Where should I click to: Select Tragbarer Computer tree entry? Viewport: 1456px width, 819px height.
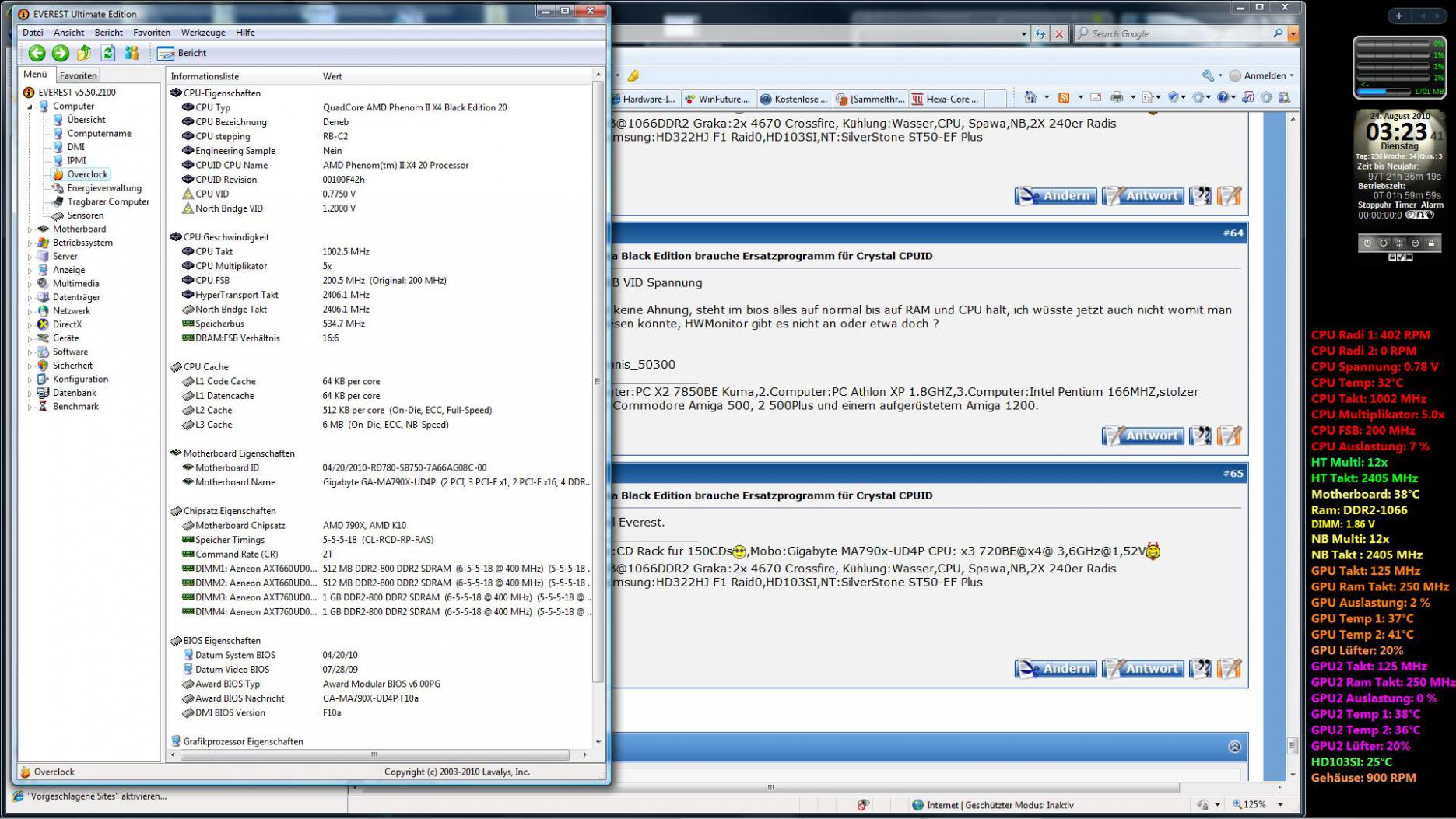tap(108, 201)
